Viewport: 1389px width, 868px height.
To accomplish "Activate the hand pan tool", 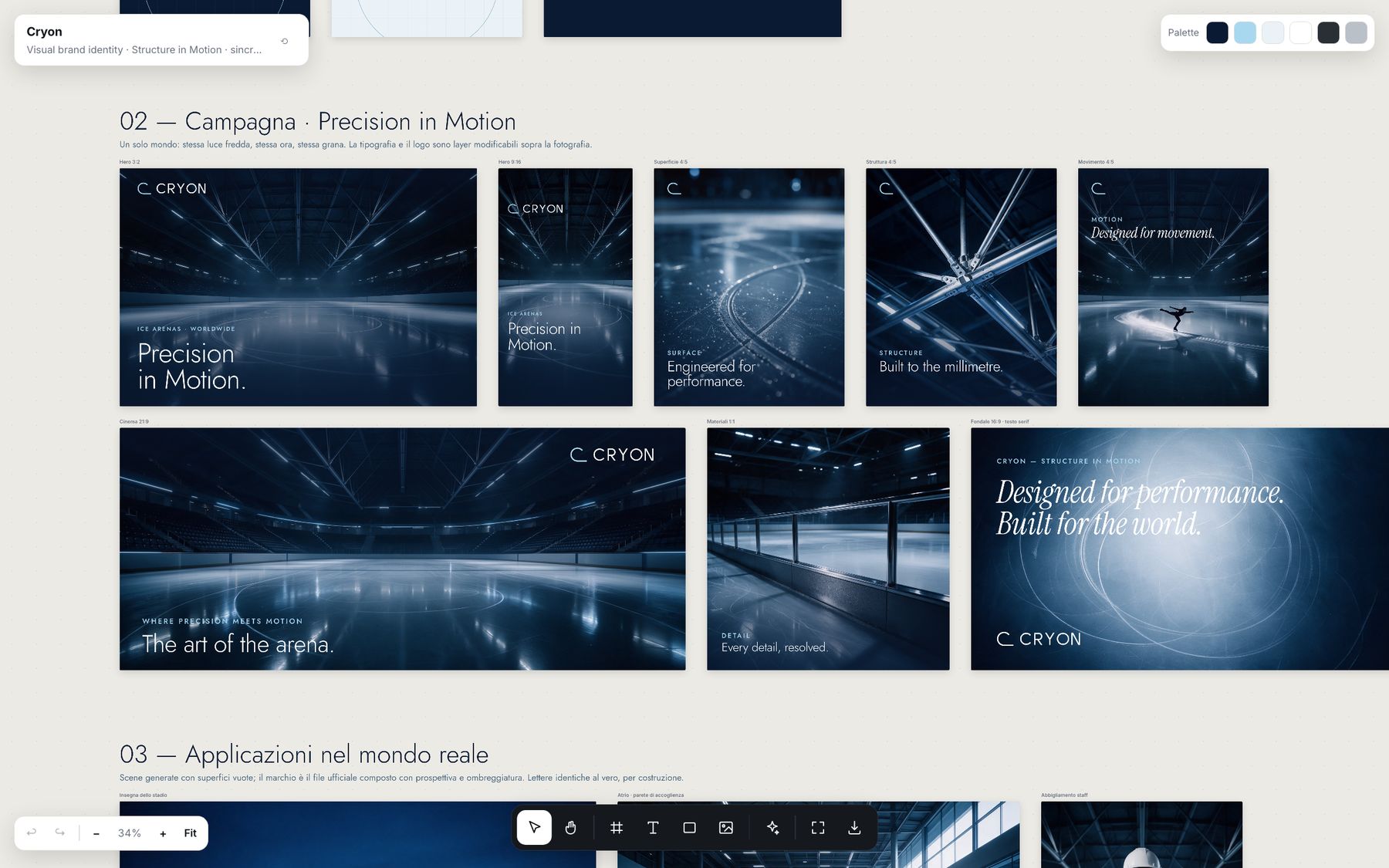I will coord(570,828).
